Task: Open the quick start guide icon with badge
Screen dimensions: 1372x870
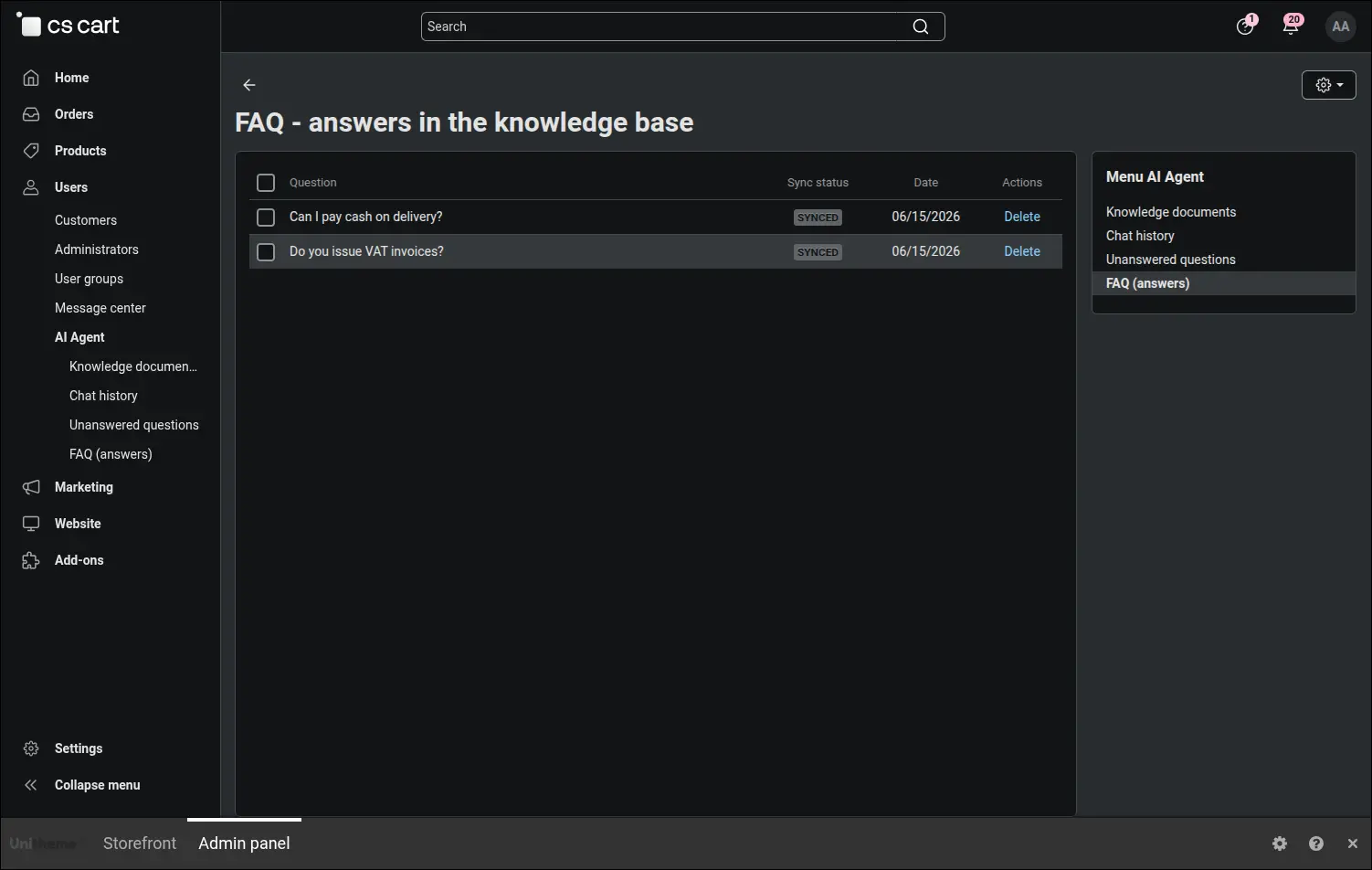Action: pos(1245,27)
